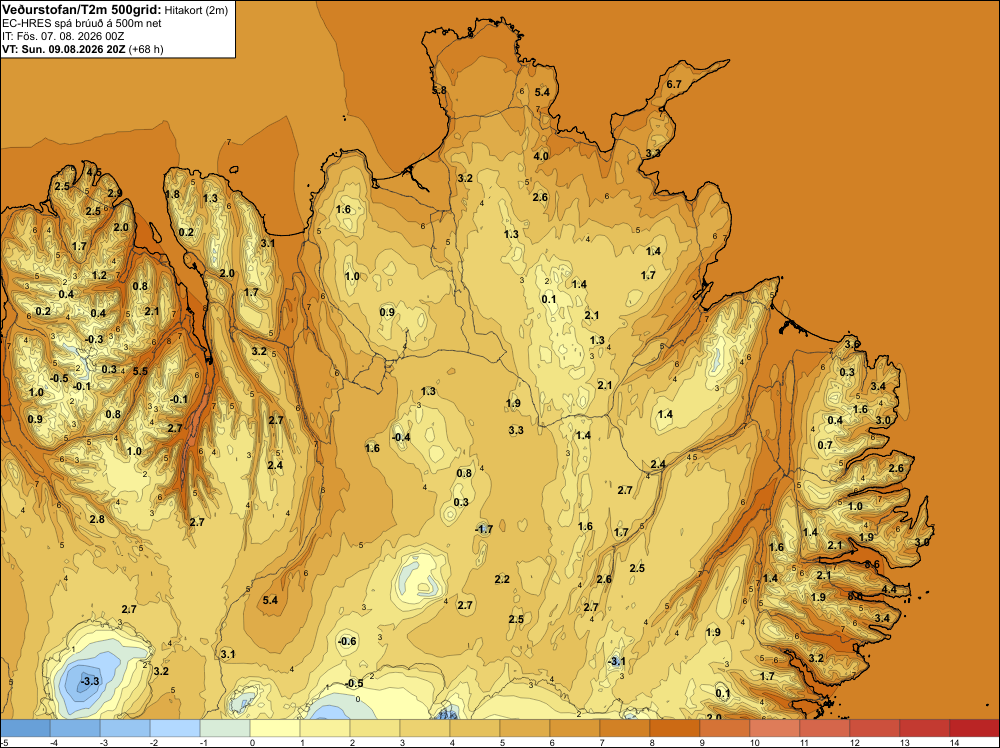Image resolution: width=1000 pixels, height=748 pixels.
Task: Pick the blue swatch between -5 and -4
Action: click(x=25, y=728)
